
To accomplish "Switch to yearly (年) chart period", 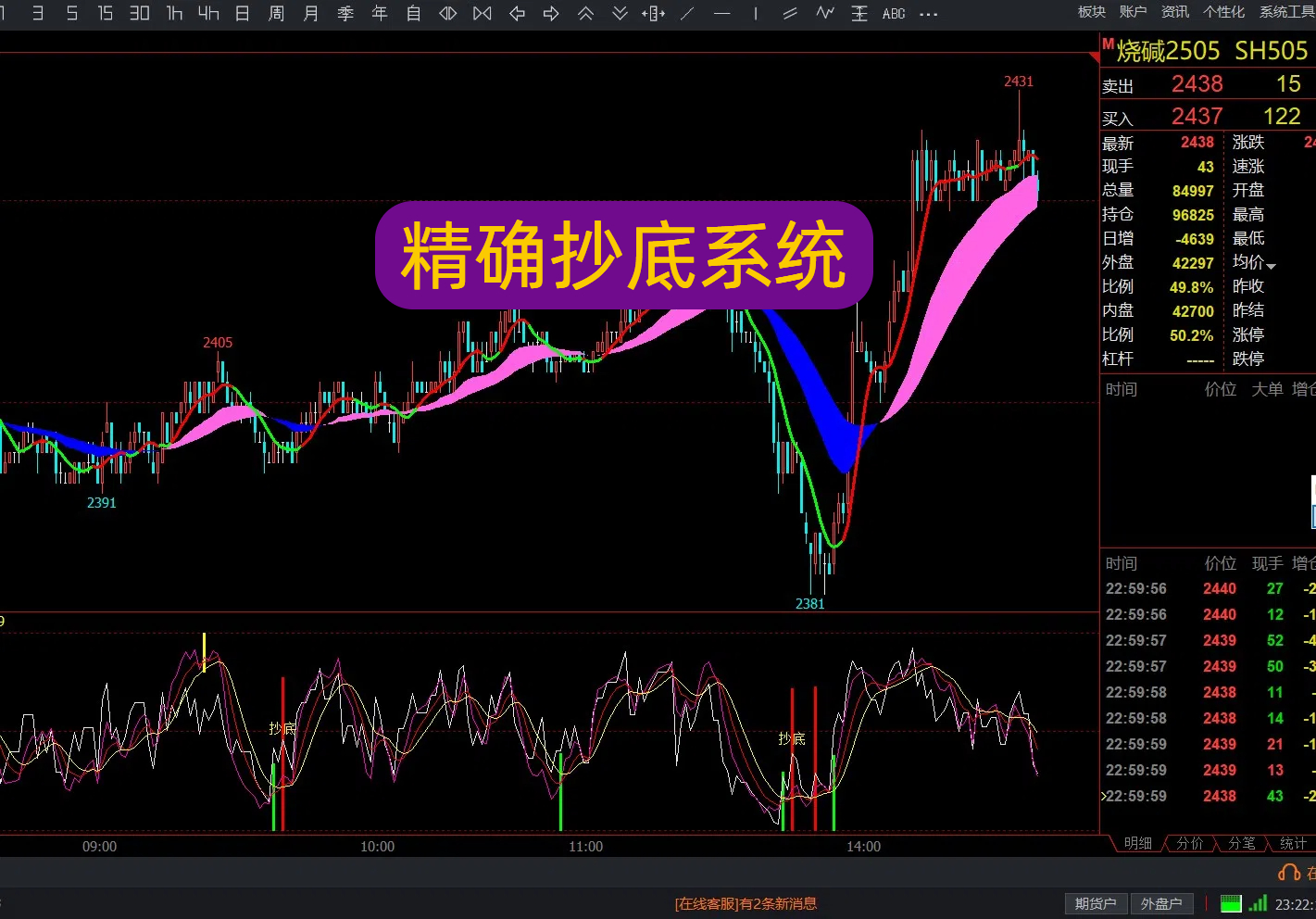I will coord(380,13).
